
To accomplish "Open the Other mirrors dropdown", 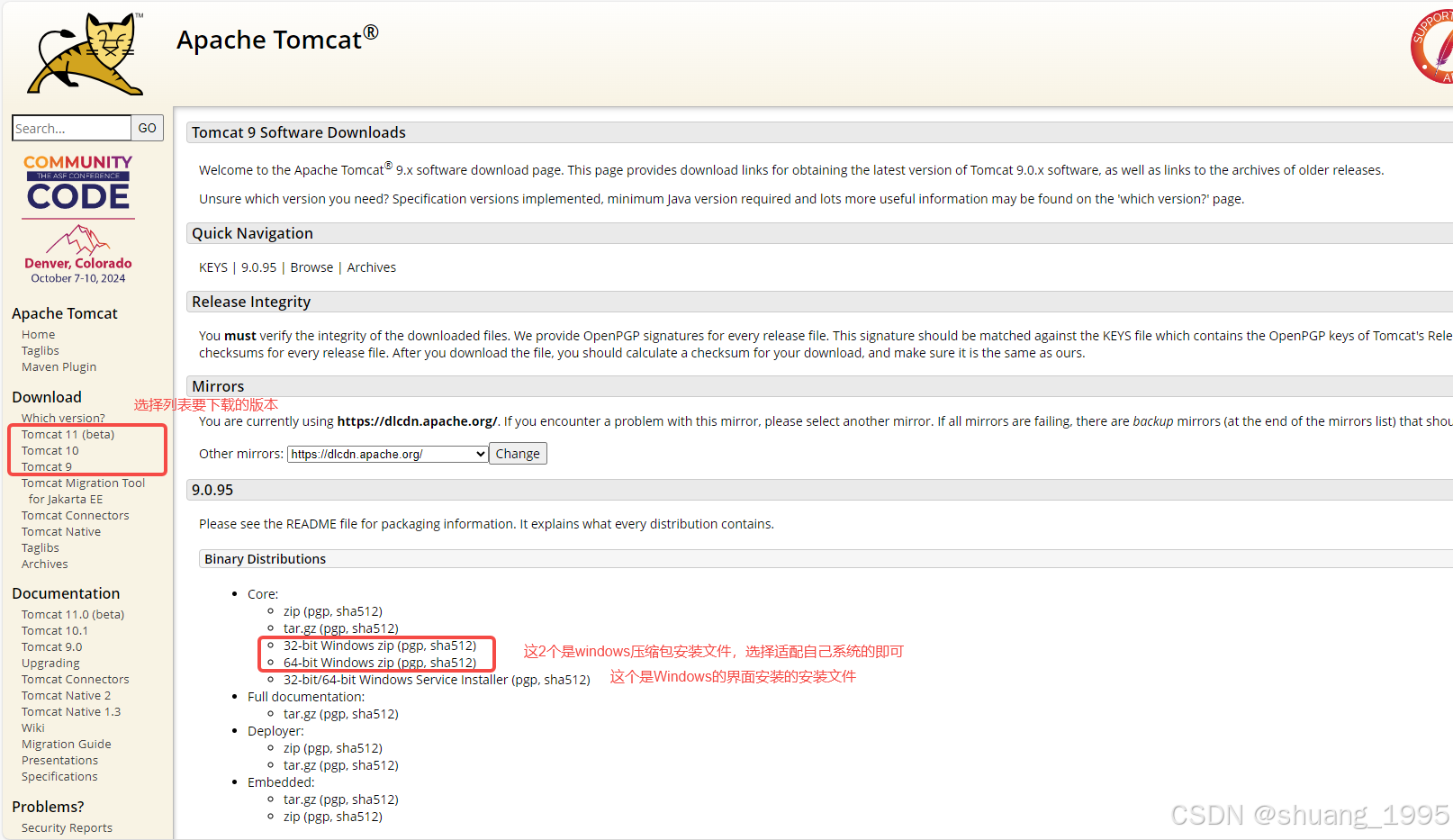I will point(388,454).
